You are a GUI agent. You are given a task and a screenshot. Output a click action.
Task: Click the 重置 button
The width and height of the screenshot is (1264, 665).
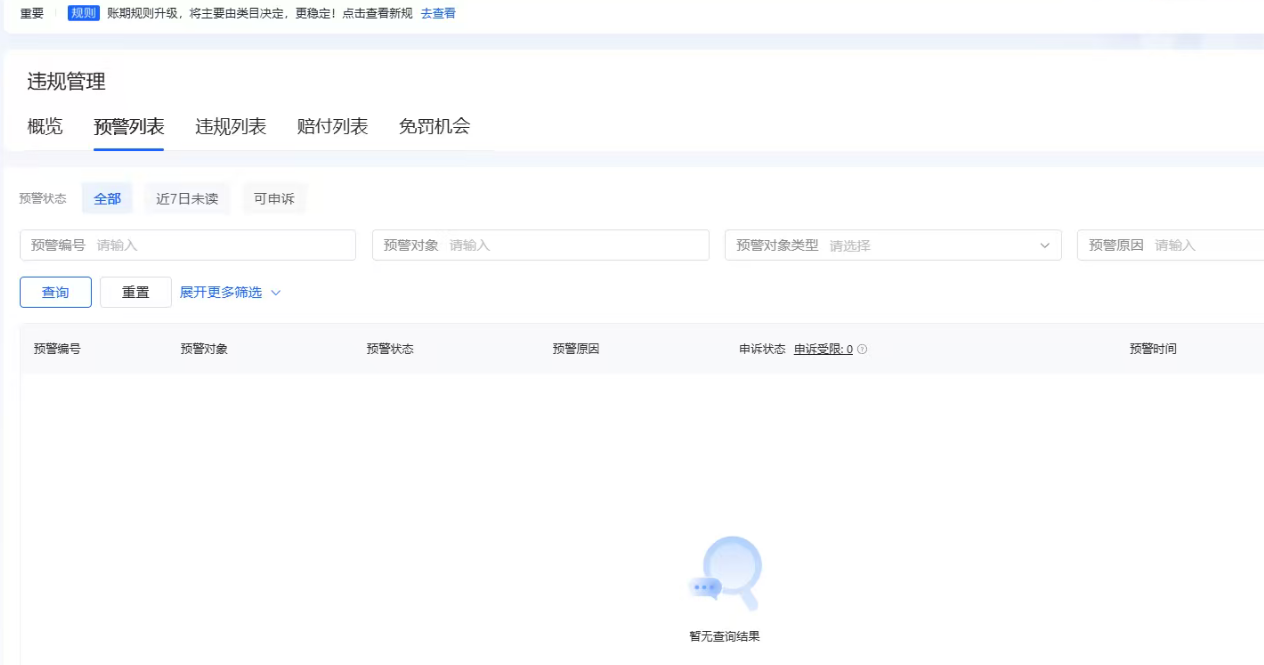[x=136, y=292]
